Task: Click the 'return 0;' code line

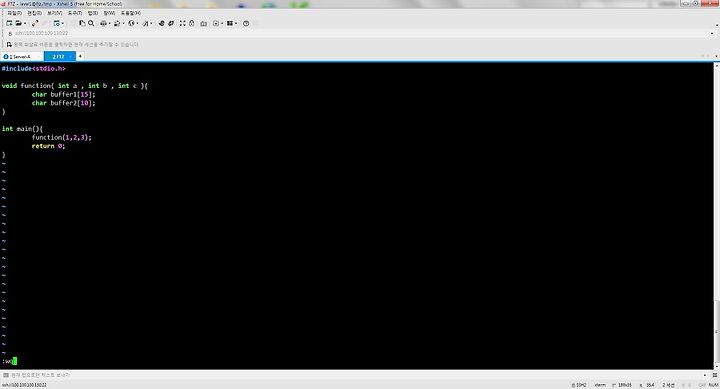Action: tap(48, 146)
